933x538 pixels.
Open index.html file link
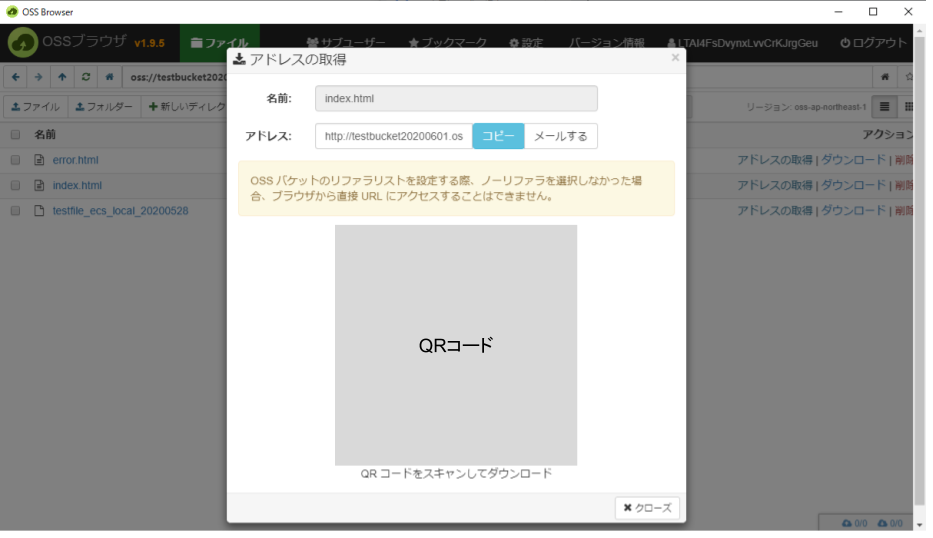(x=77, y=186)
